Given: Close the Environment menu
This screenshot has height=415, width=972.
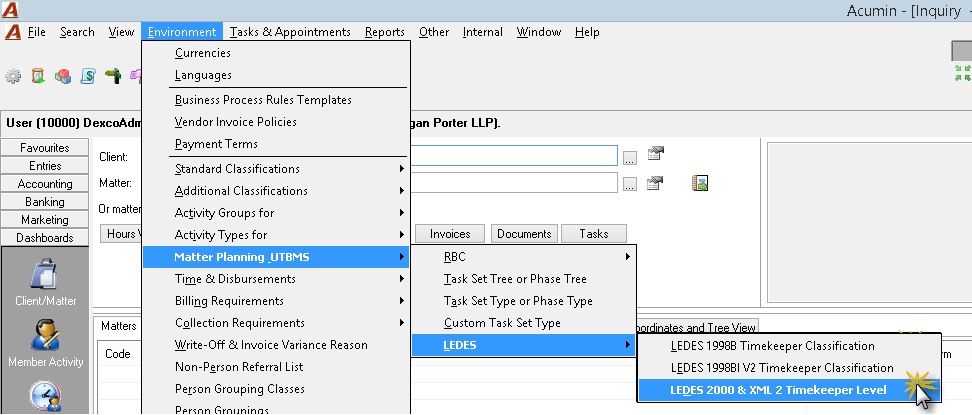Looking at the screenshot, I should [182, 32].
